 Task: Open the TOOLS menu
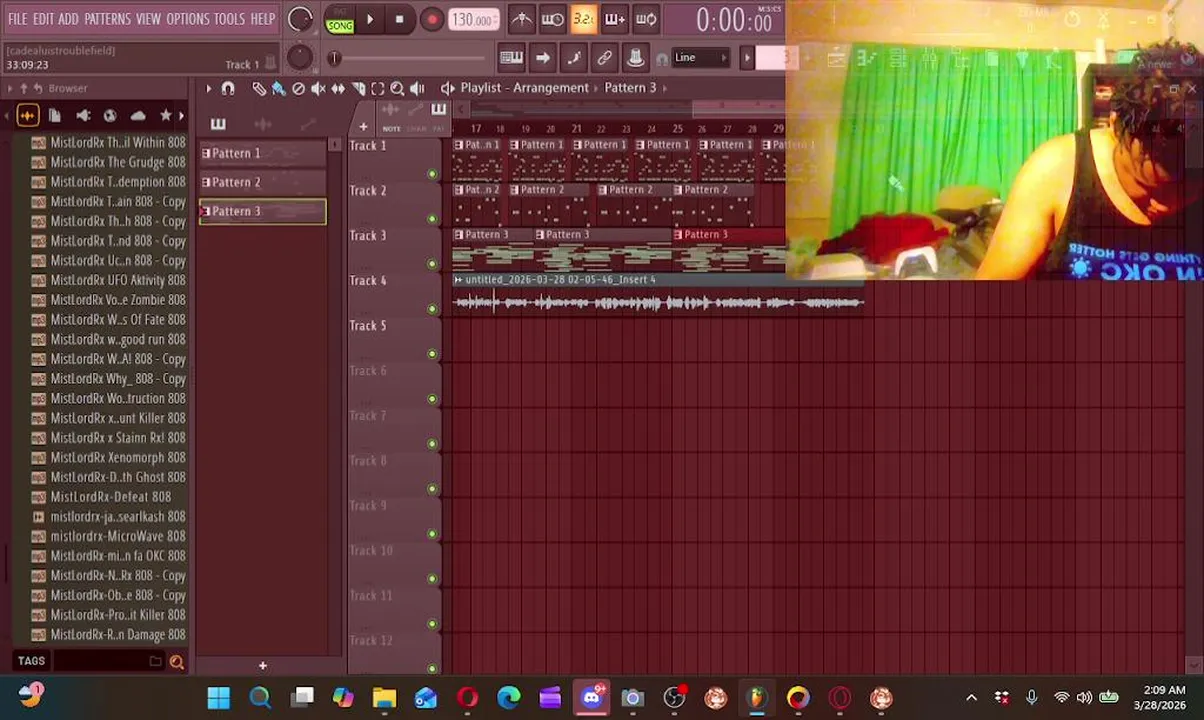[x=229, y=19]
